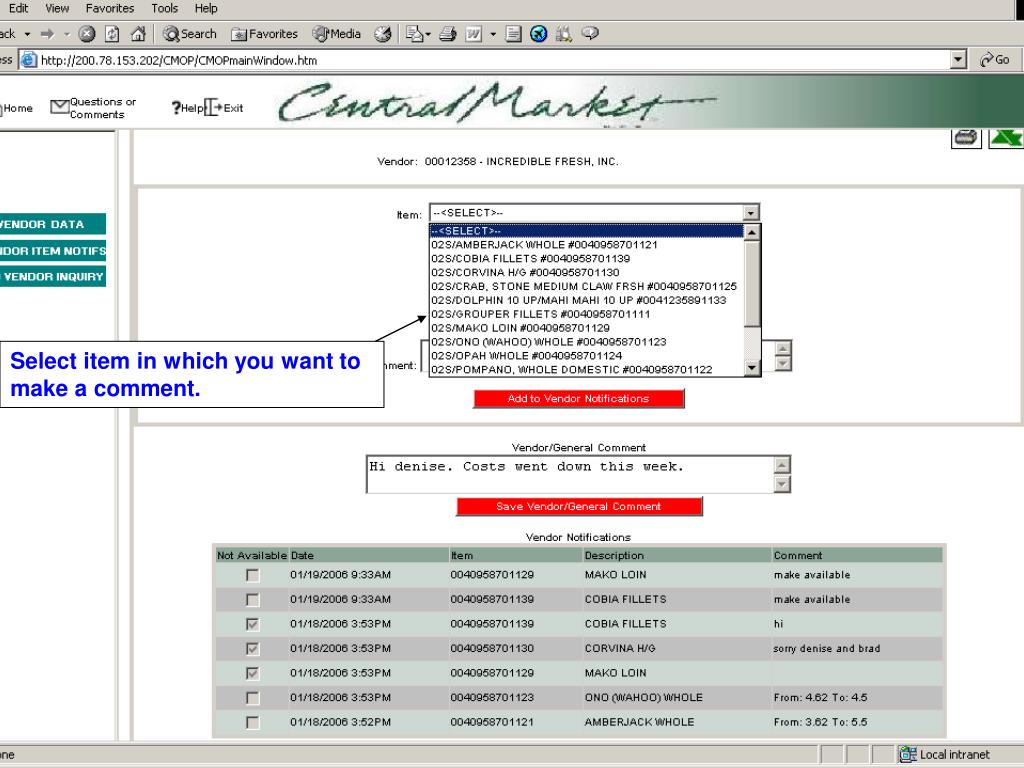Click the ?Help link in header

click(187, 108)
